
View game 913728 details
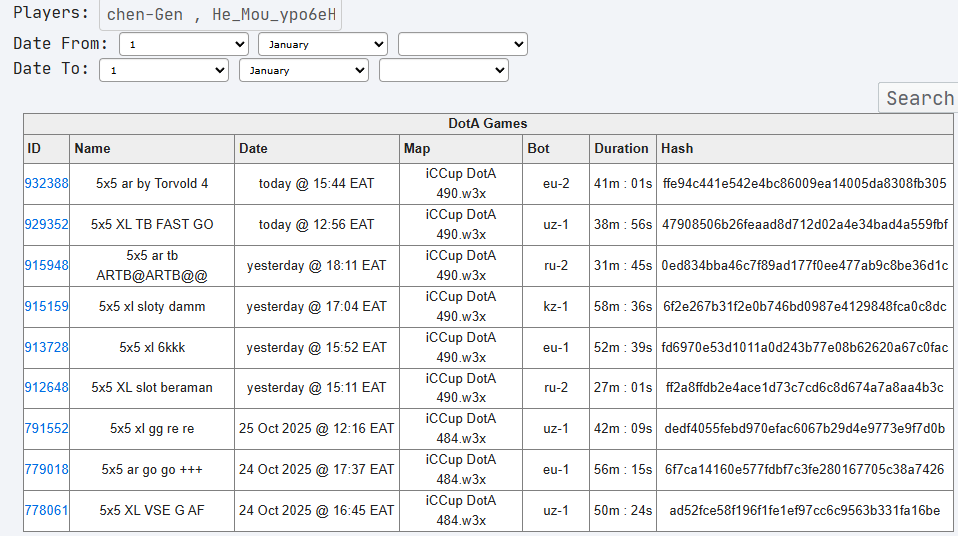[x=47, y=347]
